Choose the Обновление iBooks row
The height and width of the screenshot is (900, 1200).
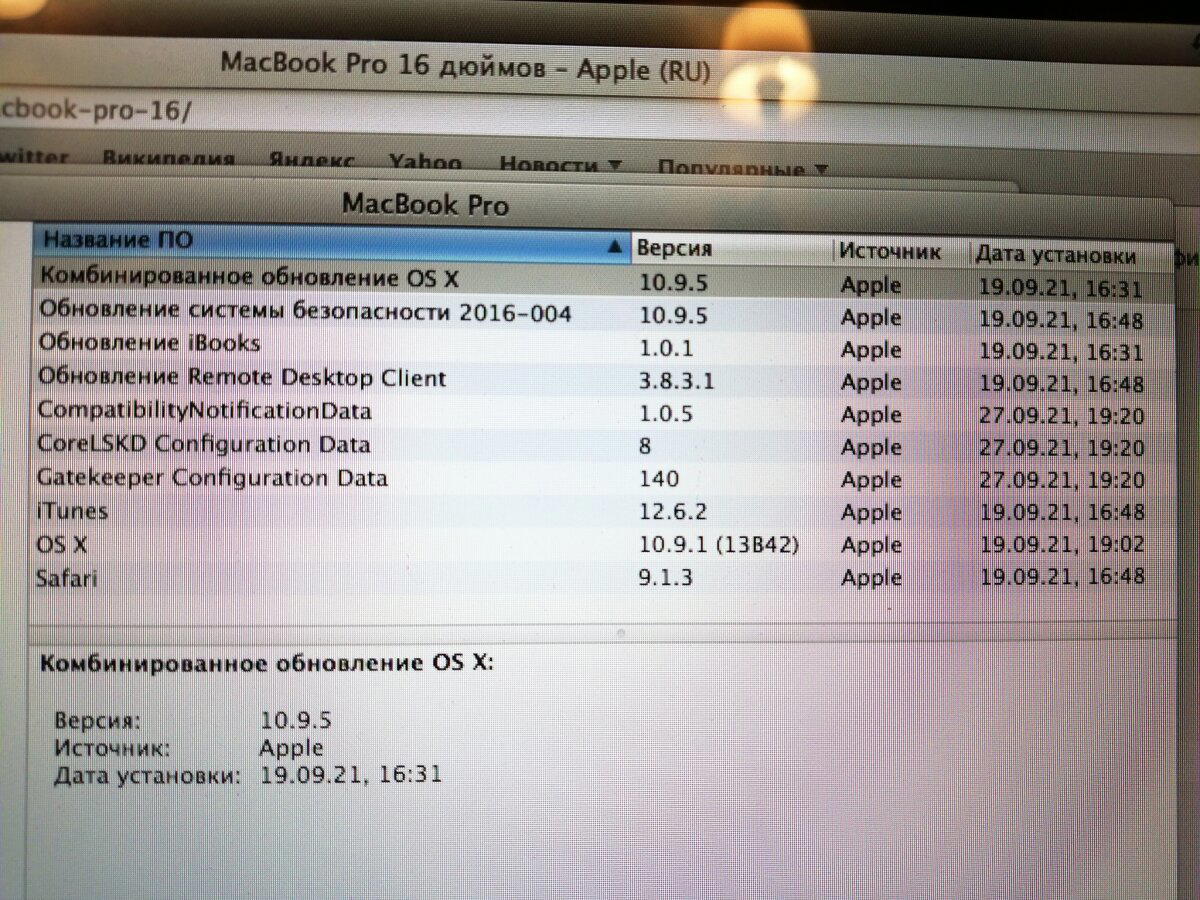(149, 343)
